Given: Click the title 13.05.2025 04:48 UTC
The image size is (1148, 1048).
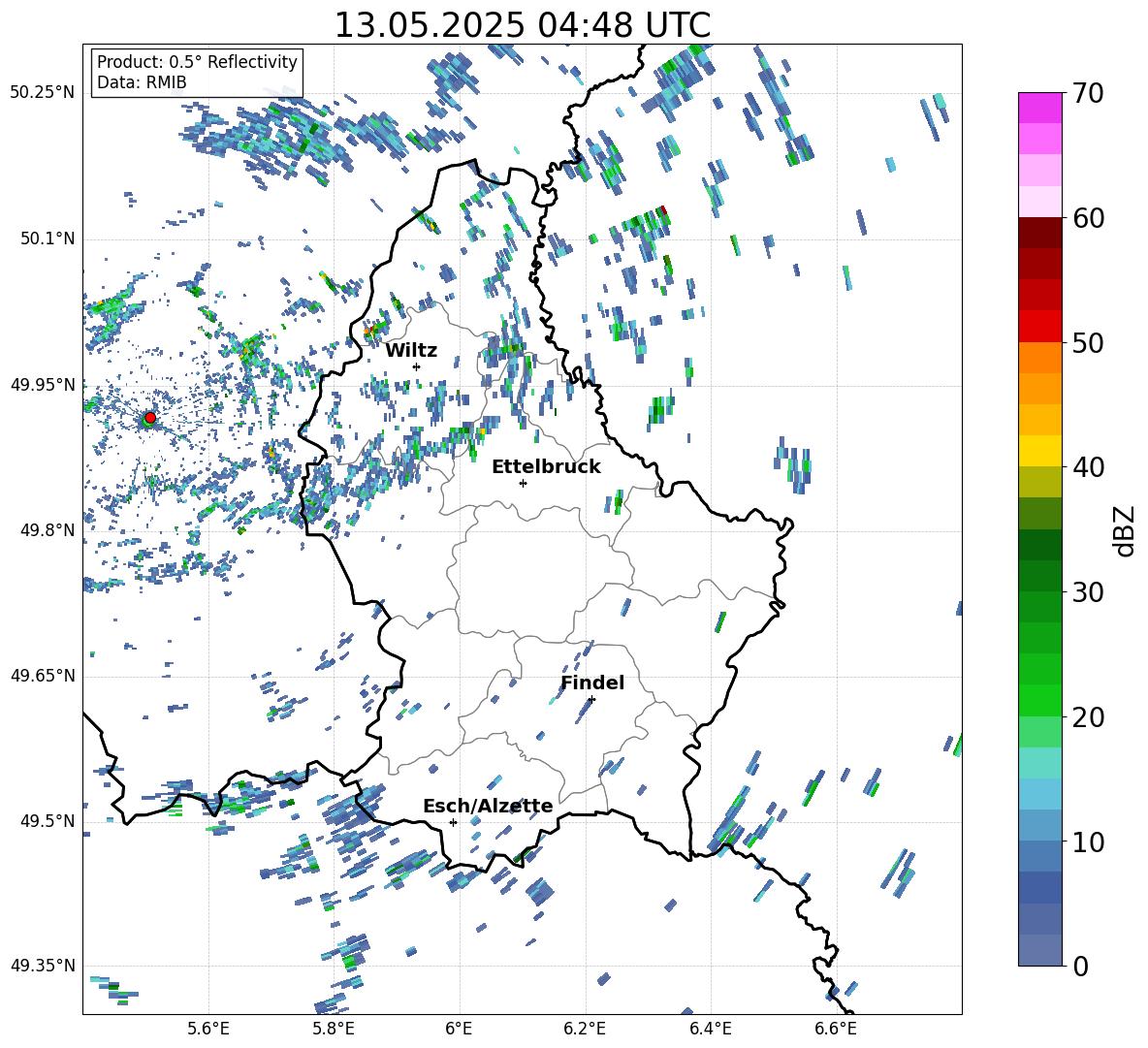Looking at the screenshot, I should pyautogui.click(x=522, y=25).
